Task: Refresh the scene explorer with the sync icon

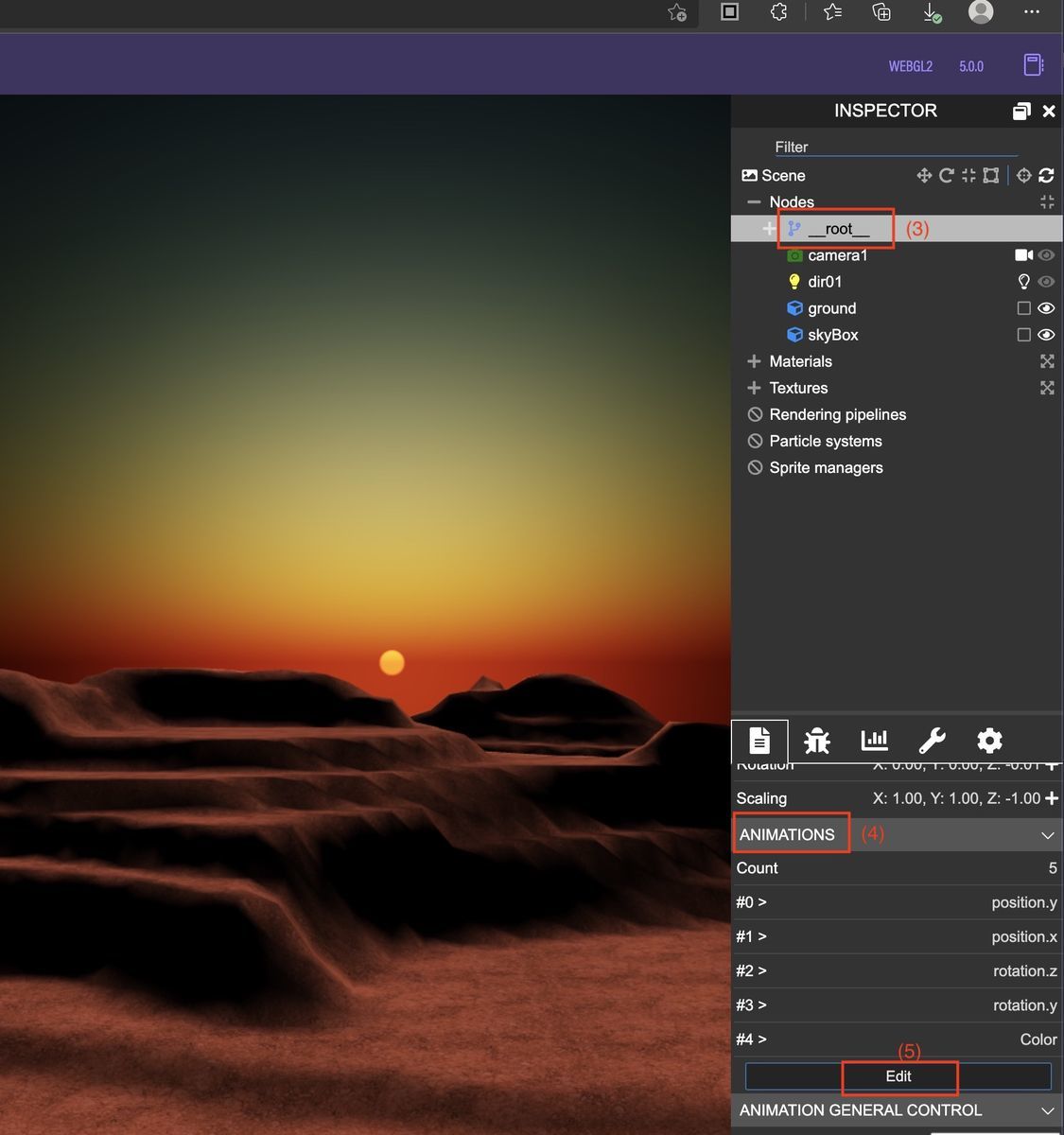Action: (x=1047, y=175)
